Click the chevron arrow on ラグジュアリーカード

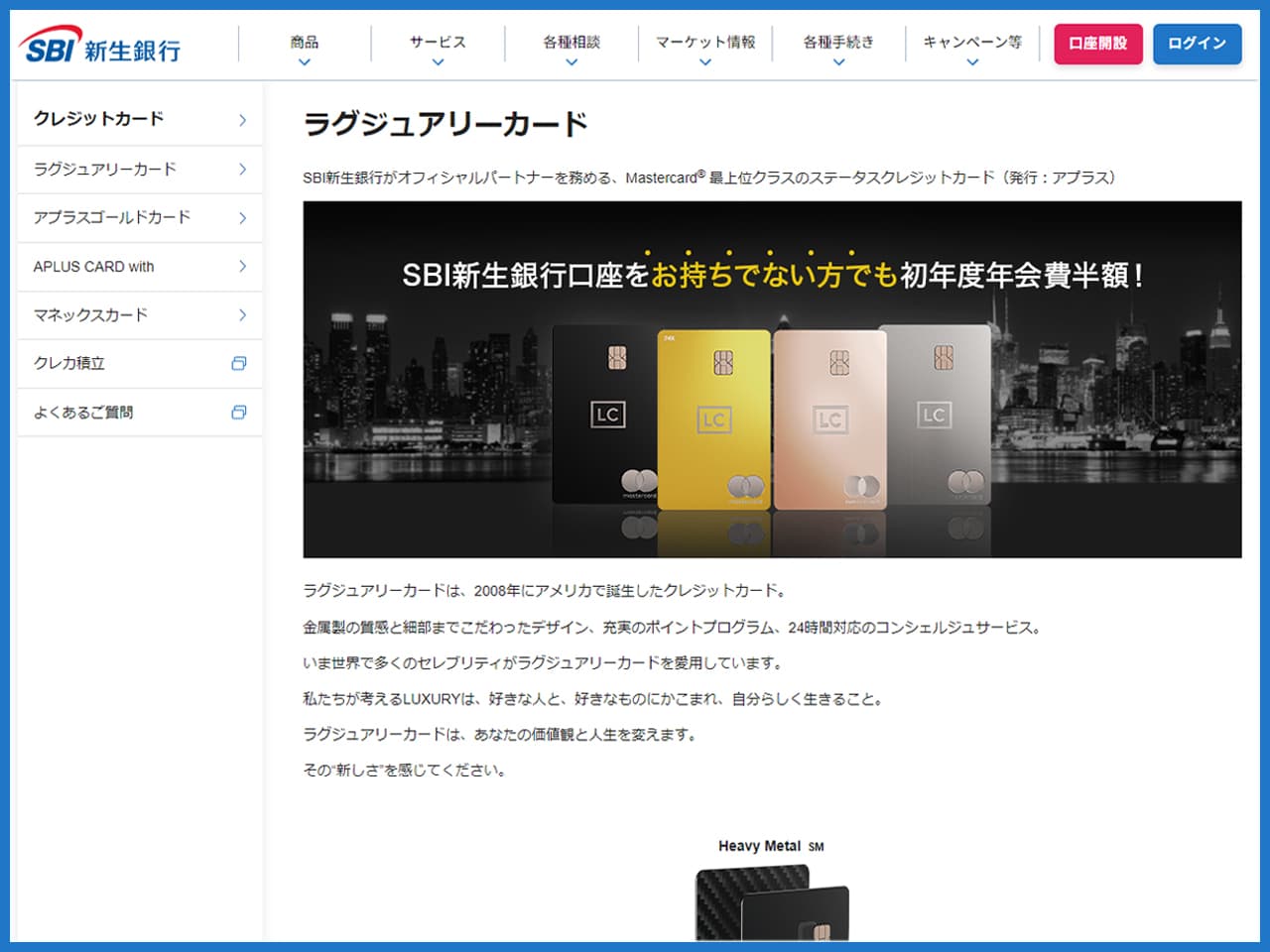pyautogui.click(x=241, y=170)
